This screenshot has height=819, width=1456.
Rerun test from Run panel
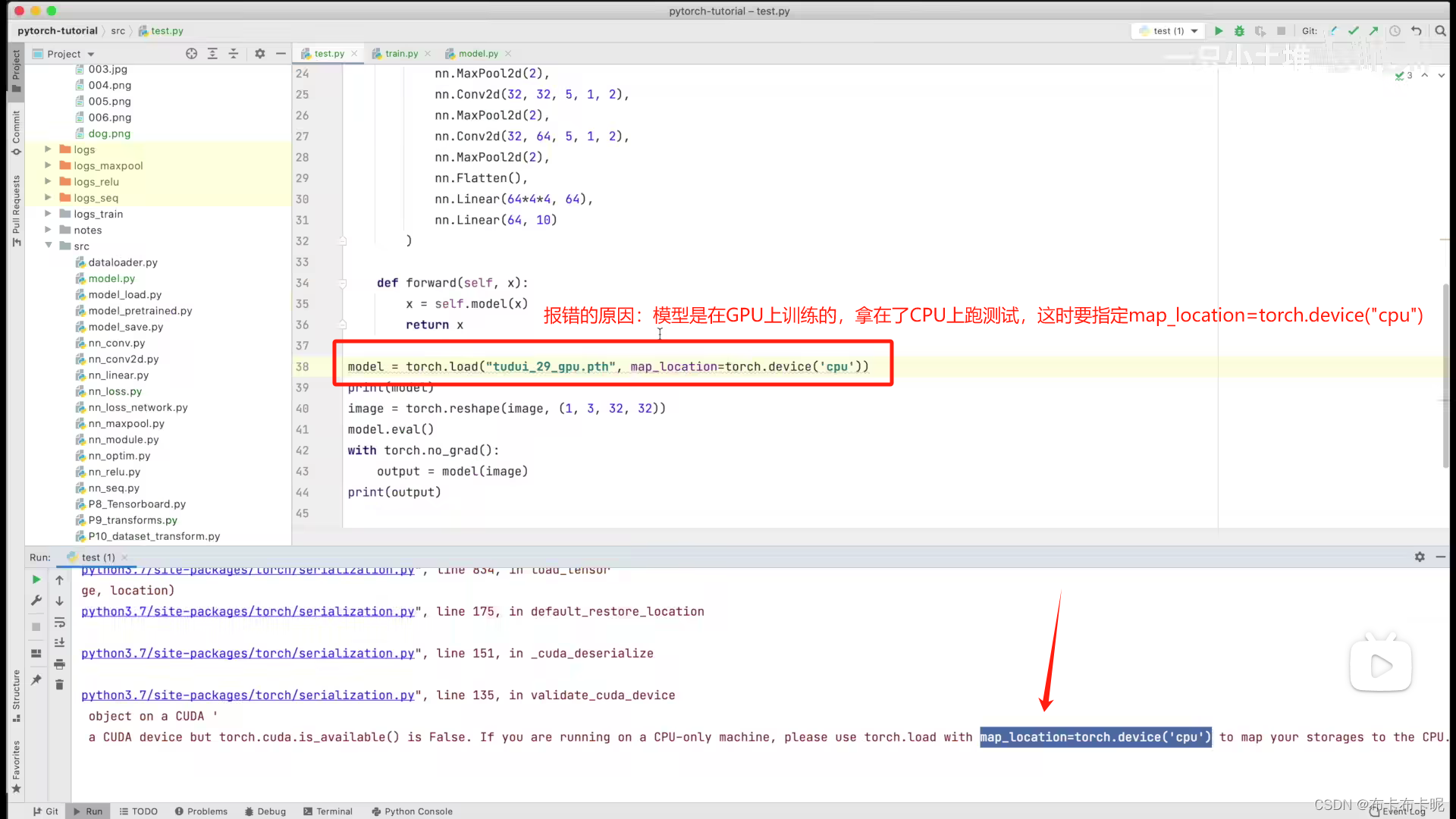coord(36,579)
